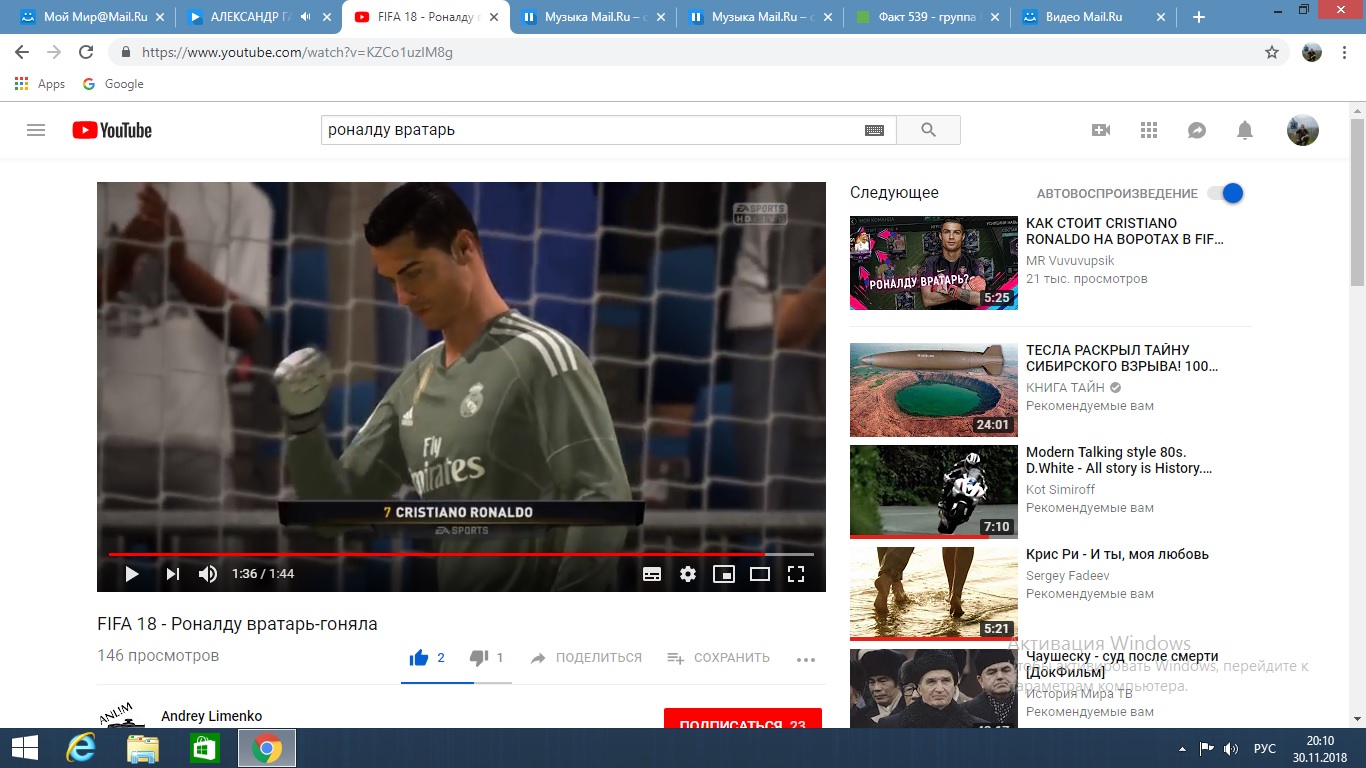Show hidden system tray icons
Viewport: 1366px width, 768px height.
point(1182,748)
